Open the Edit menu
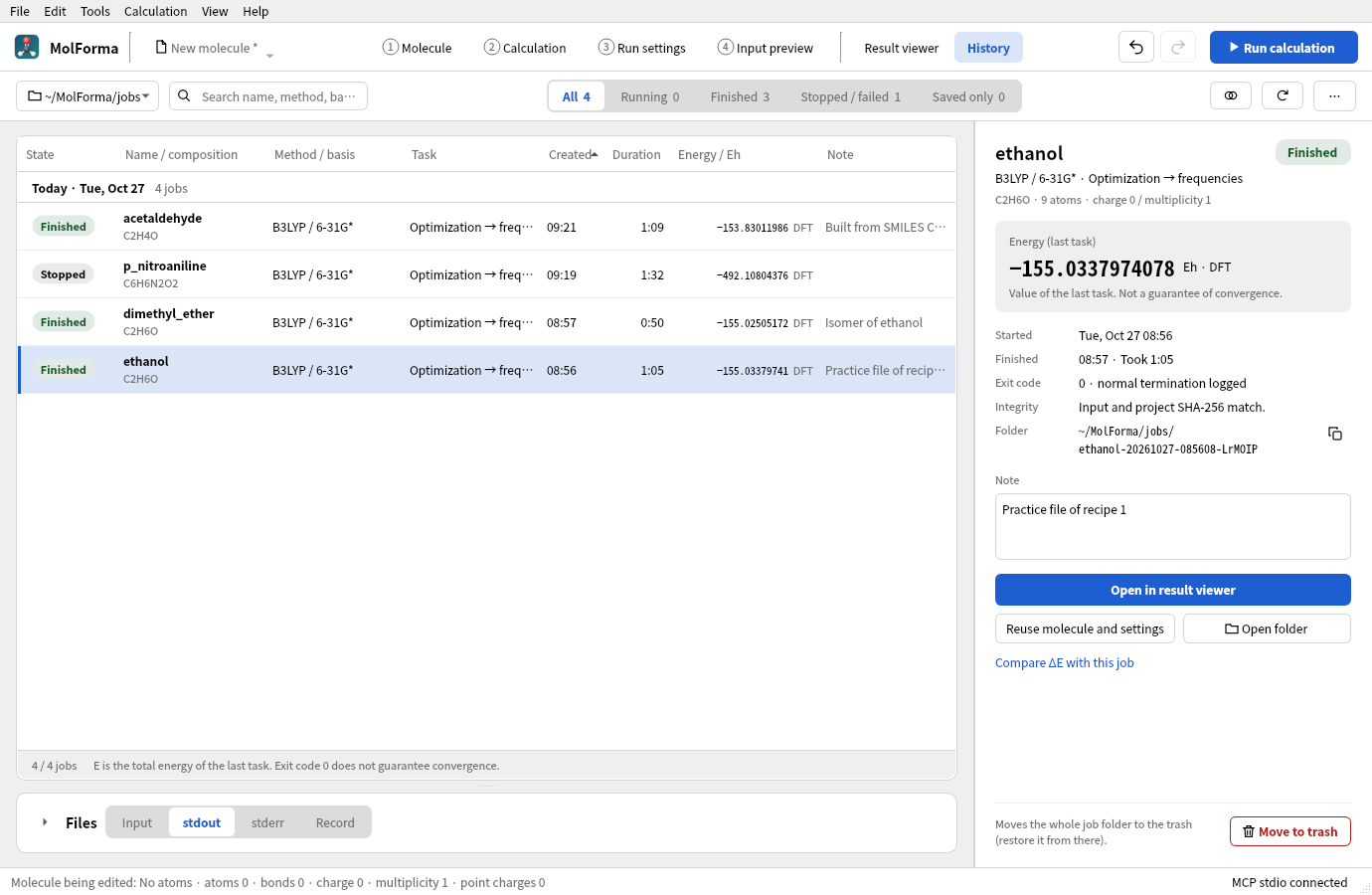The width and height of the screenshot is (1372, 895). point(55,11)
